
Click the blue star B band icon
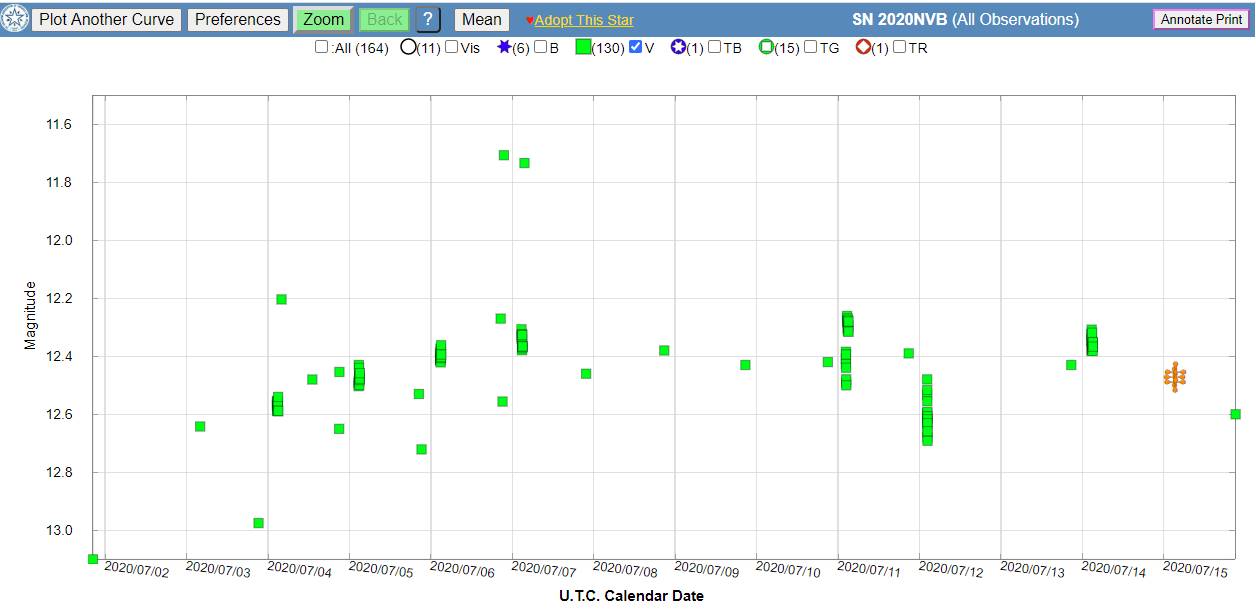click(504, 47)
